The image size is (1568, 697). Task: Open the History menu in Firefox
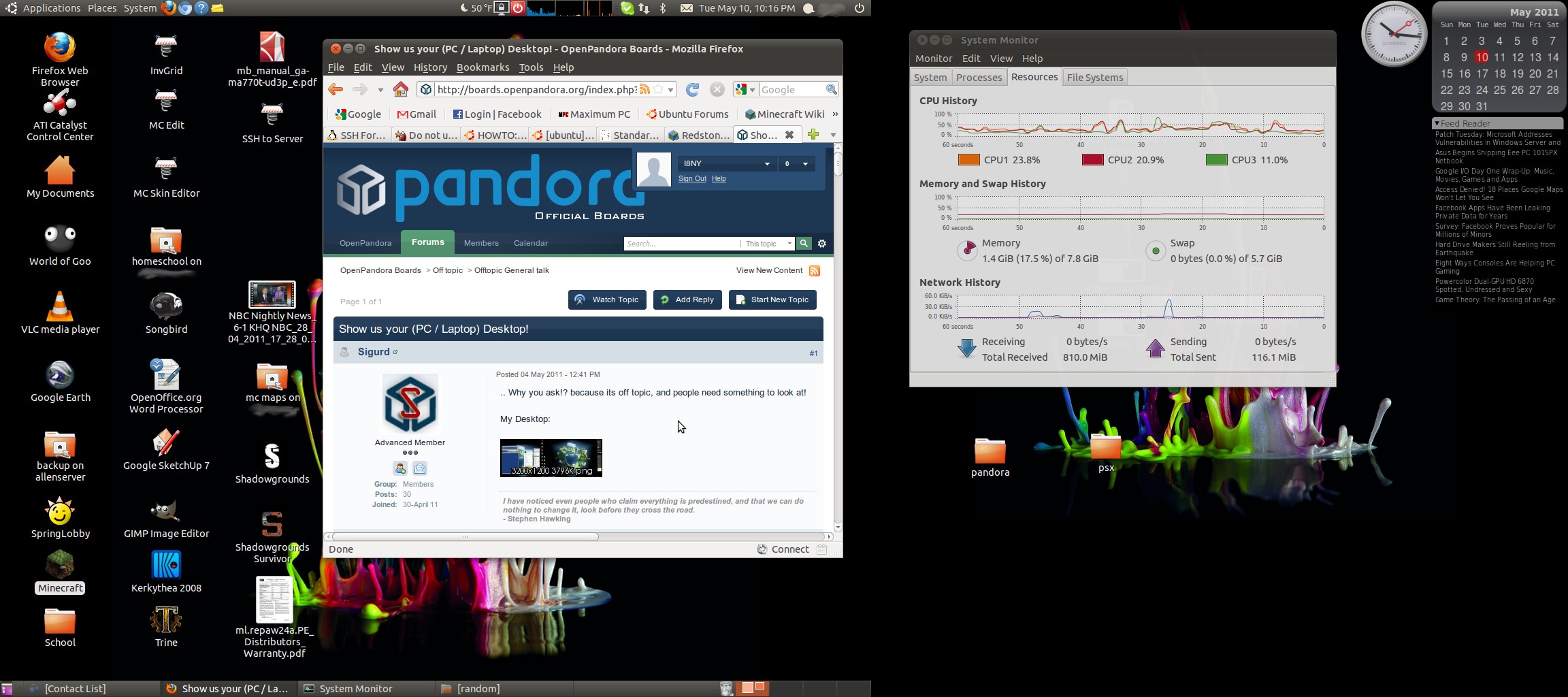[430, 67]
